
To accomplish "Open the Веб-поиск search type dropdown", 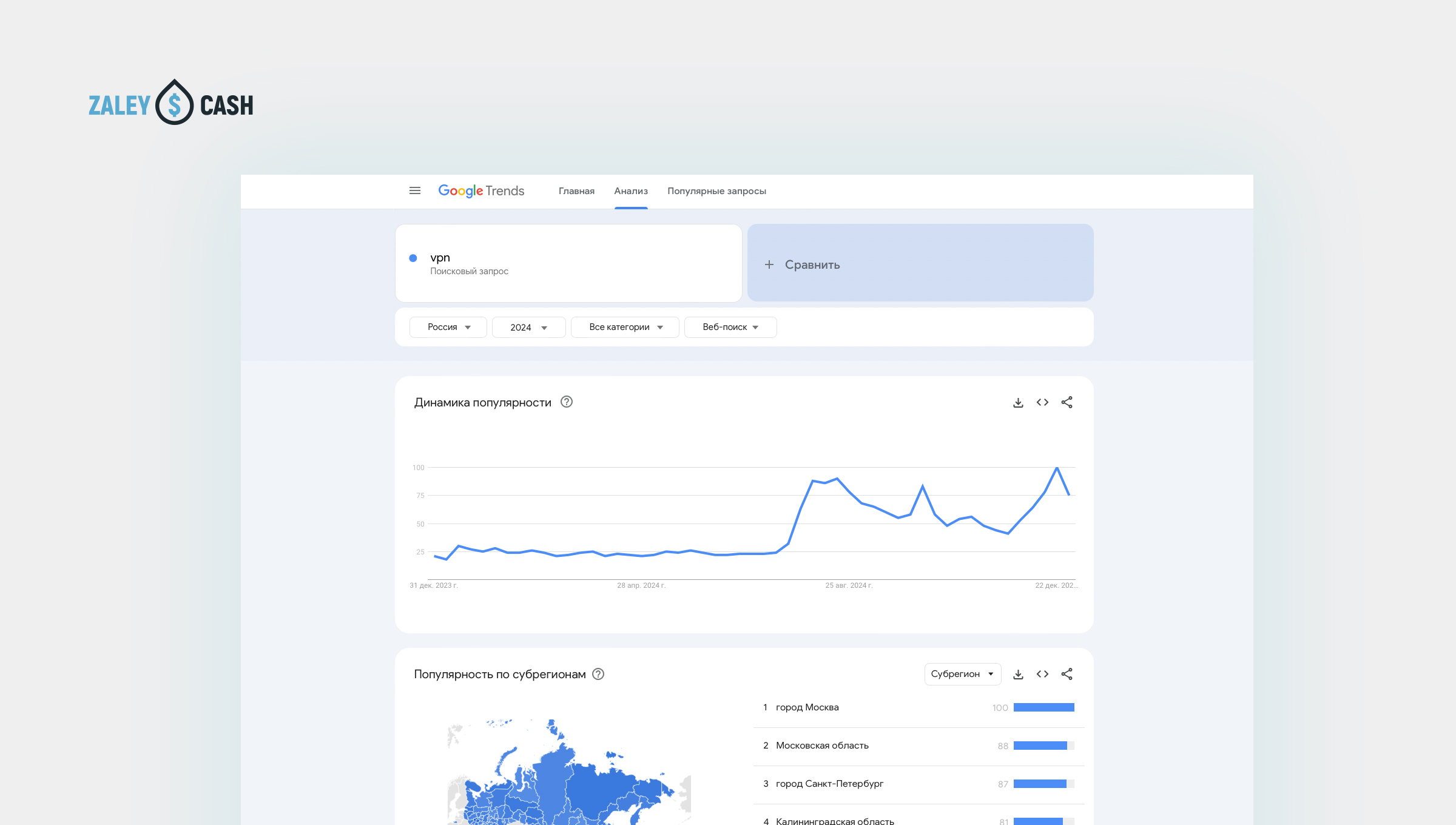I will tap(730, 328).
